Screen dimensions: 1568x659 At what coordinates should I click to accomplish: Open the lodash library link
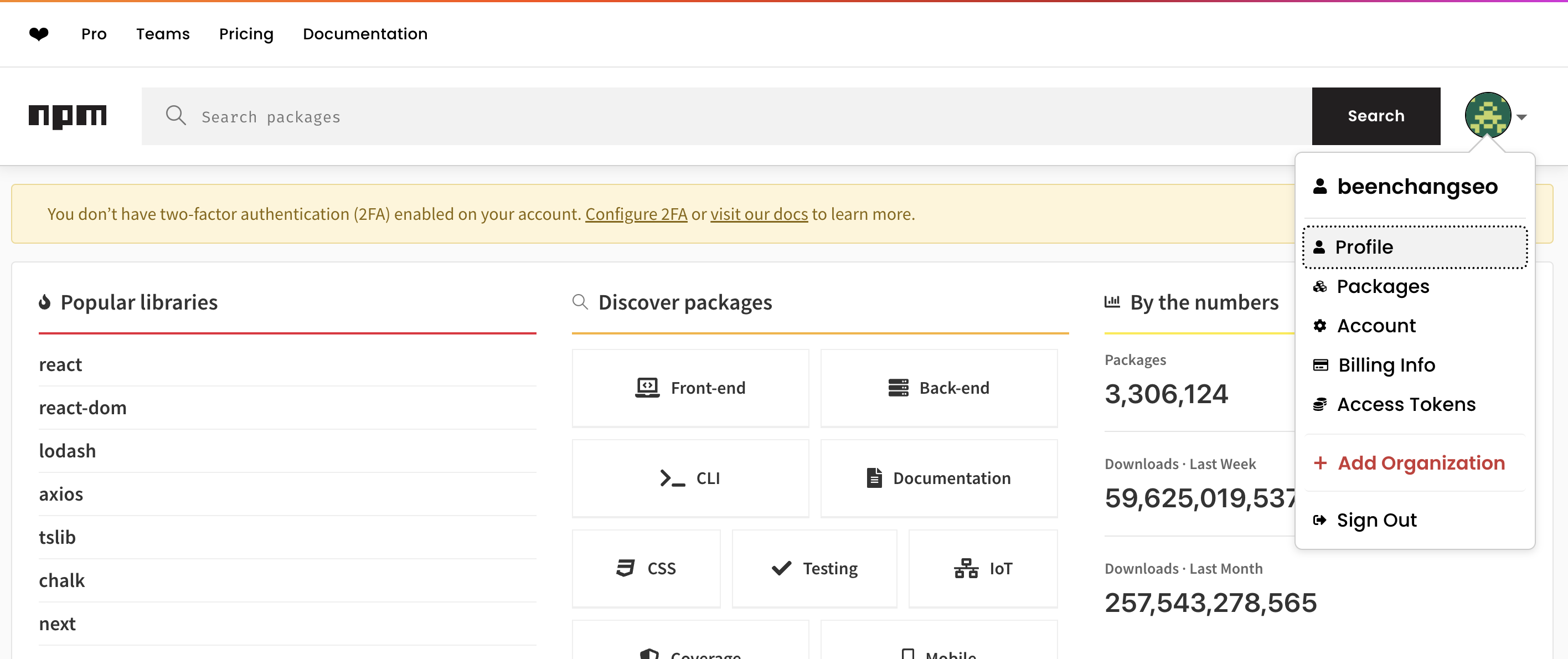pos(68,451)
